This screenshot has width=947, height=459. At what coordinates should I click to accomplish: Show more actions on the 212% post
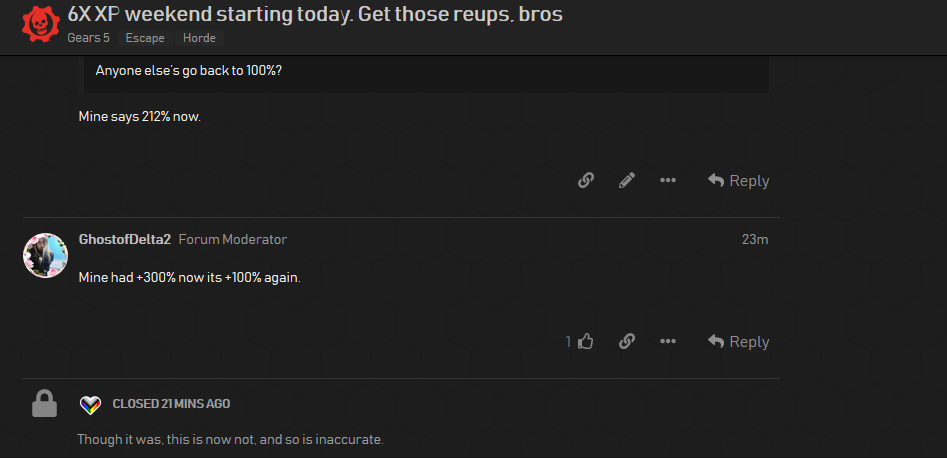coord(668,180)
